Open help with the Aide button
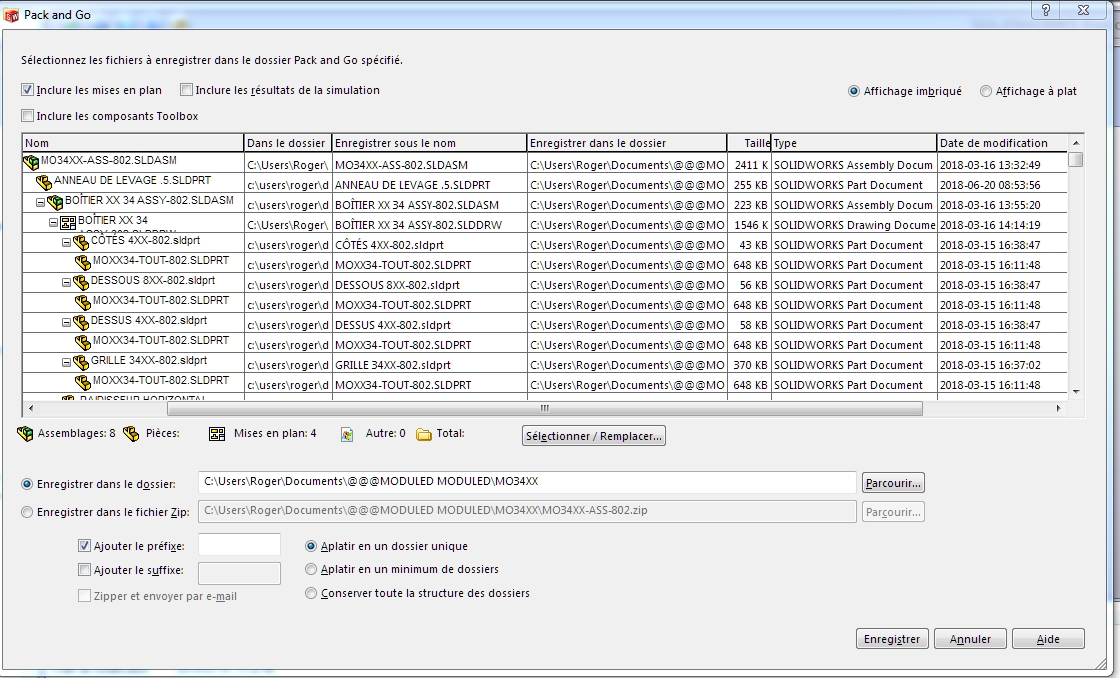 [1048, 639]
